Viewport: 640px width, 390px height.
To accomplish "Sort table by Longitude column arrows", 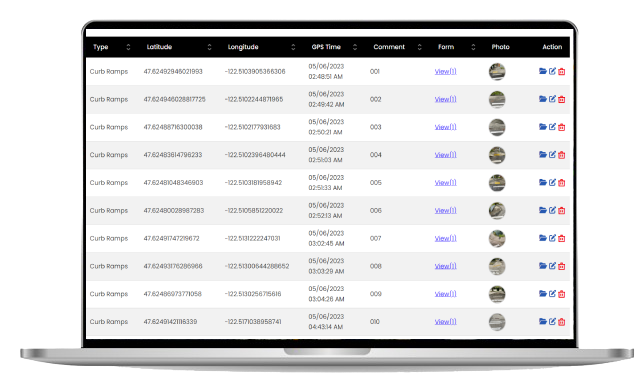I will tap(293, 47).
